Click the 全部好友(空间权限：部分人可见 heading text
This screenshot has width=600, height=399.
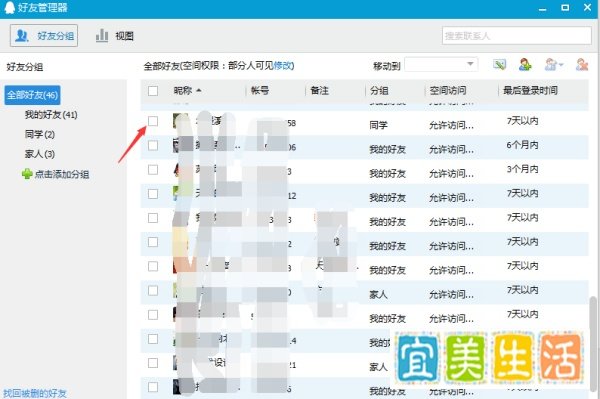click(x=209, y=66)
